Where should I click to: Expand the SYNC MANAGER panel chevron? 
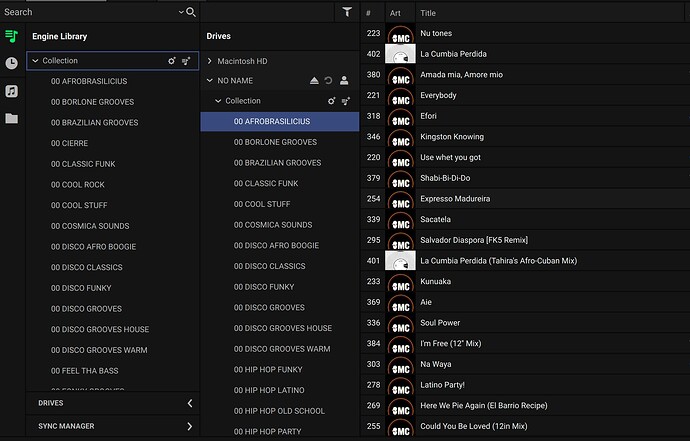[x=190, y=426]
